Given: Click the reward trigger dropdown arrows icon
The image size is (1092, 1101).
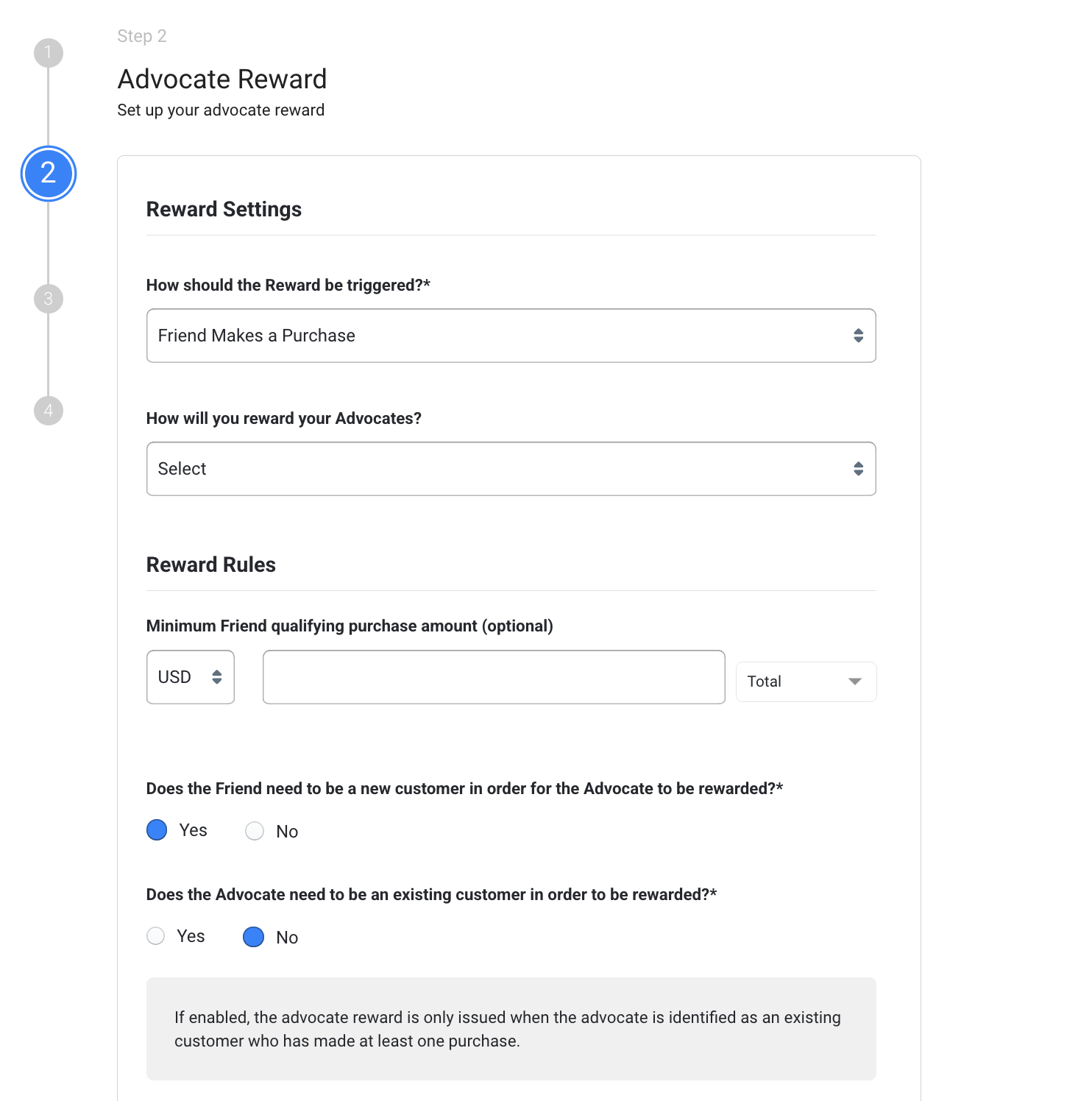Looking at the screenshot, I should [x=858, y=336].
